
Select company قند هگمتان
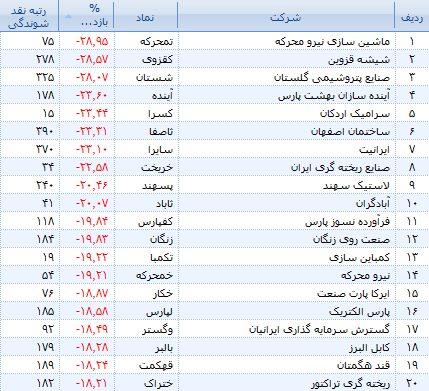coord(363,365)
